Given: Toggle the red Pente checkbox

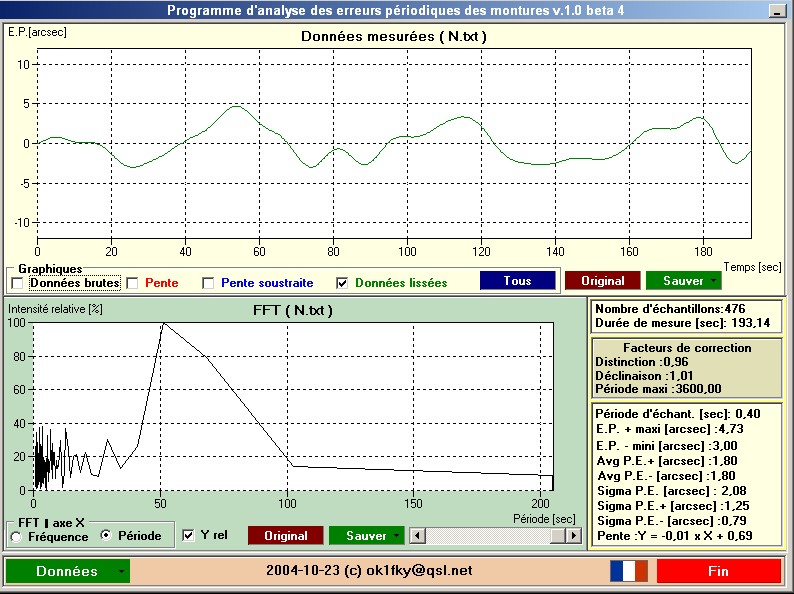Looking at the screenshot, I should tap(132, 283).
